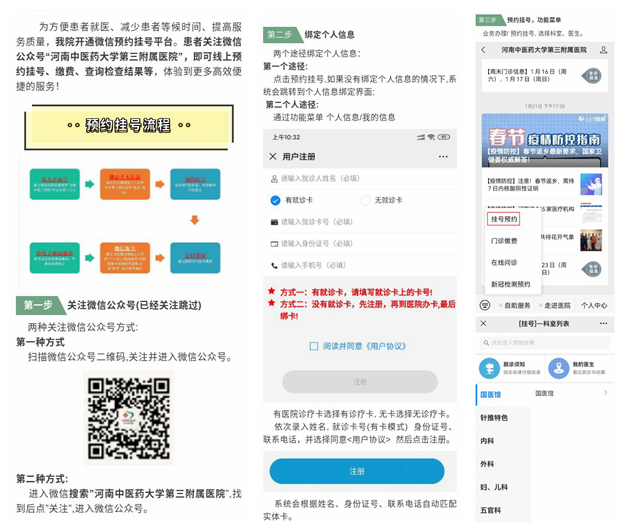
Task: Select the 无就诊卡 radio option
Action: click(x=365, y=200)
